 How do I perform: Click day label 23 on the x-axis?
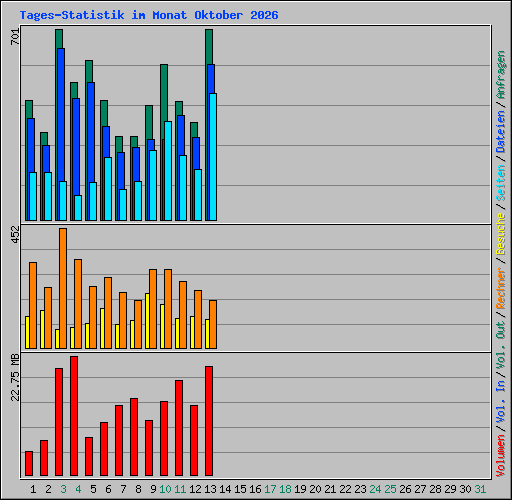coord(360,489)
